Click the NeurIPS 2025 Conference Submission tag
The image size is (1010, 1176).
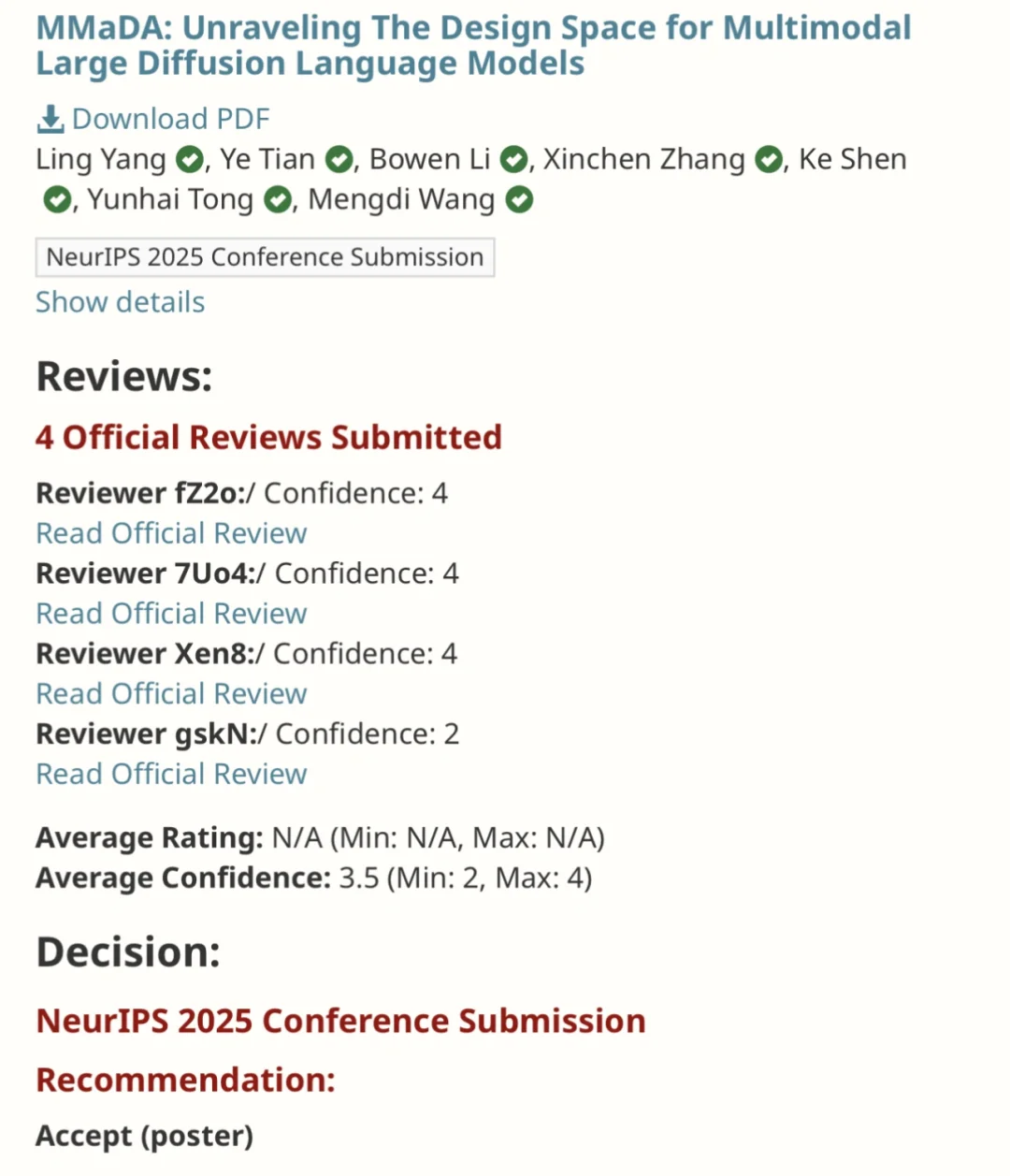[265, 257]
